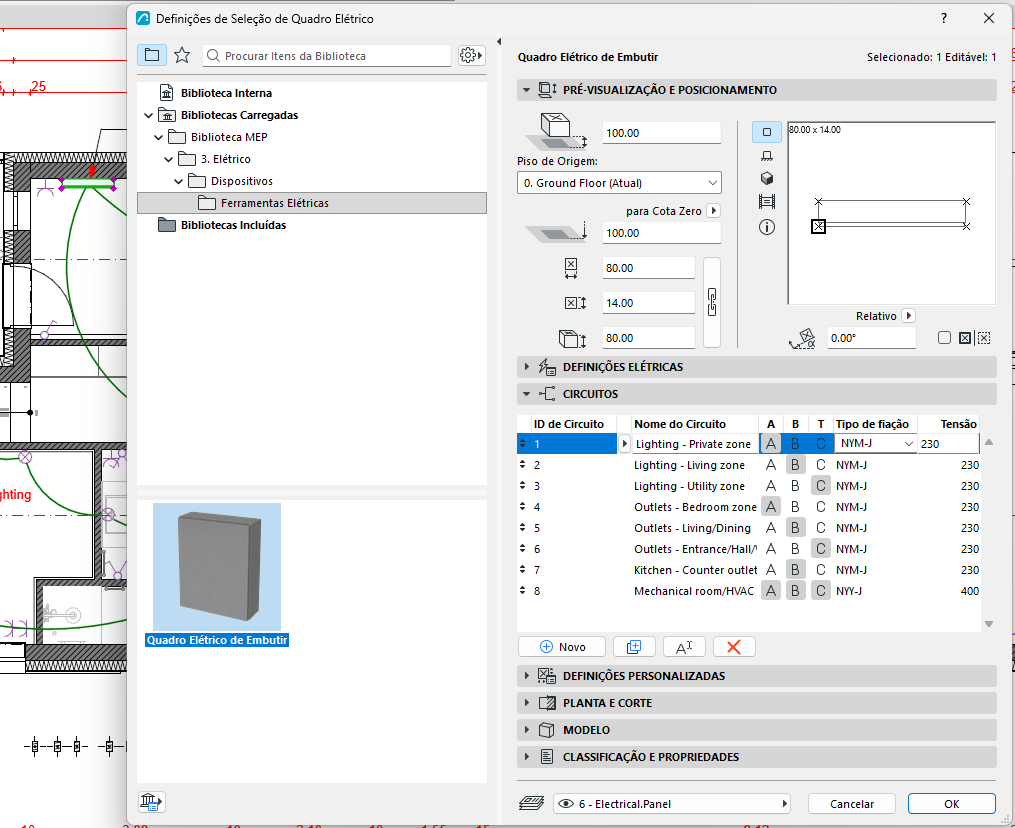Toggle phase A for Lighting - Living zone

point(770,465)
